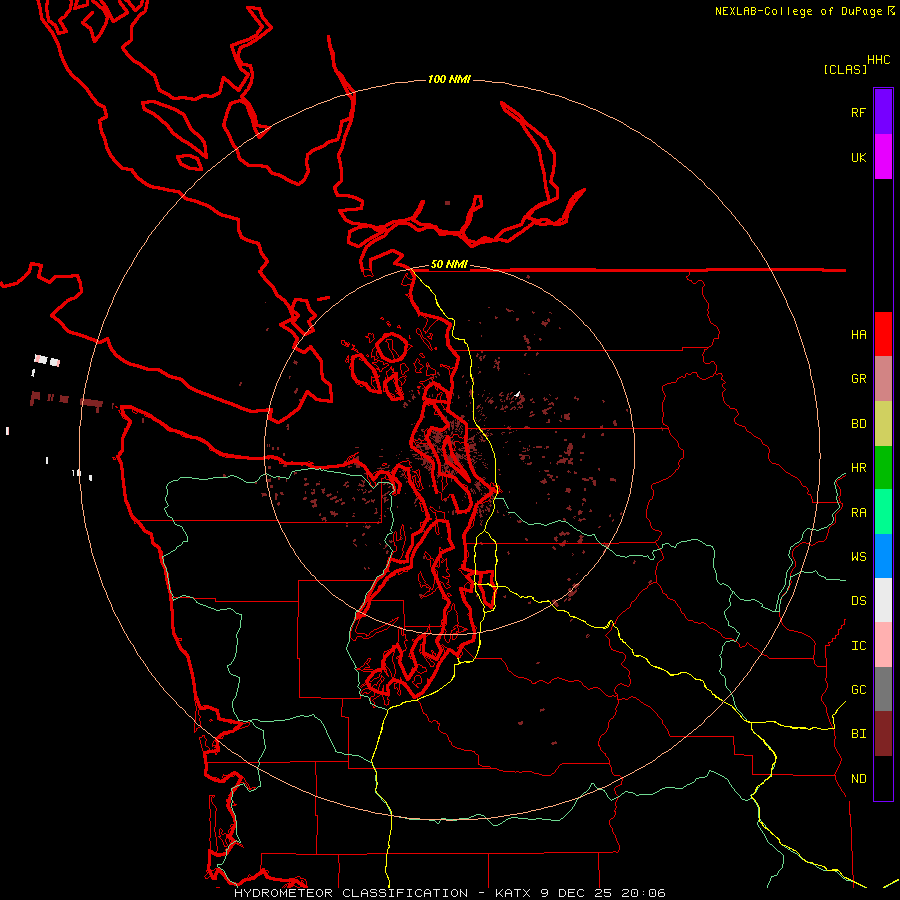Click the IC legend label
The image size is (900, 900).
(x=859, y=646)
